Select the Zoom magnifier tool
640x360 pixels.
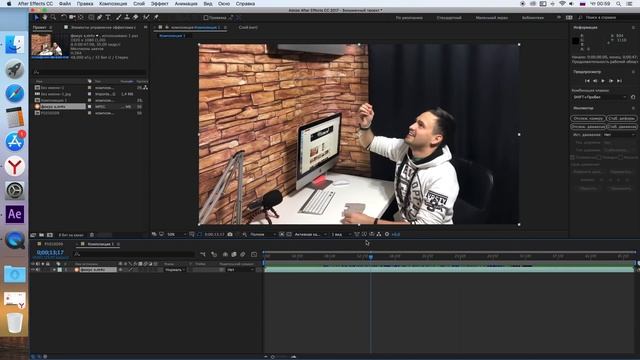[x=53, y=18]
